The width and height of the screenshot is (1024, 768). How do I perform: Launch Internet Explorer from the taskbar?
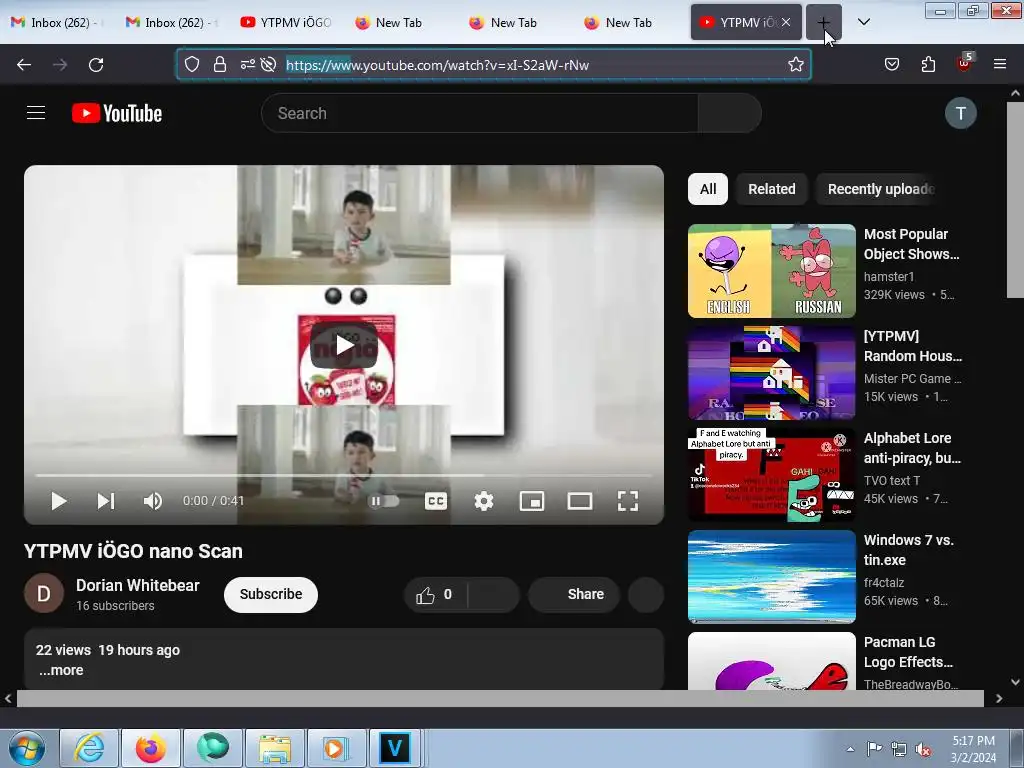pyautogui.click(x=89, y=748)
